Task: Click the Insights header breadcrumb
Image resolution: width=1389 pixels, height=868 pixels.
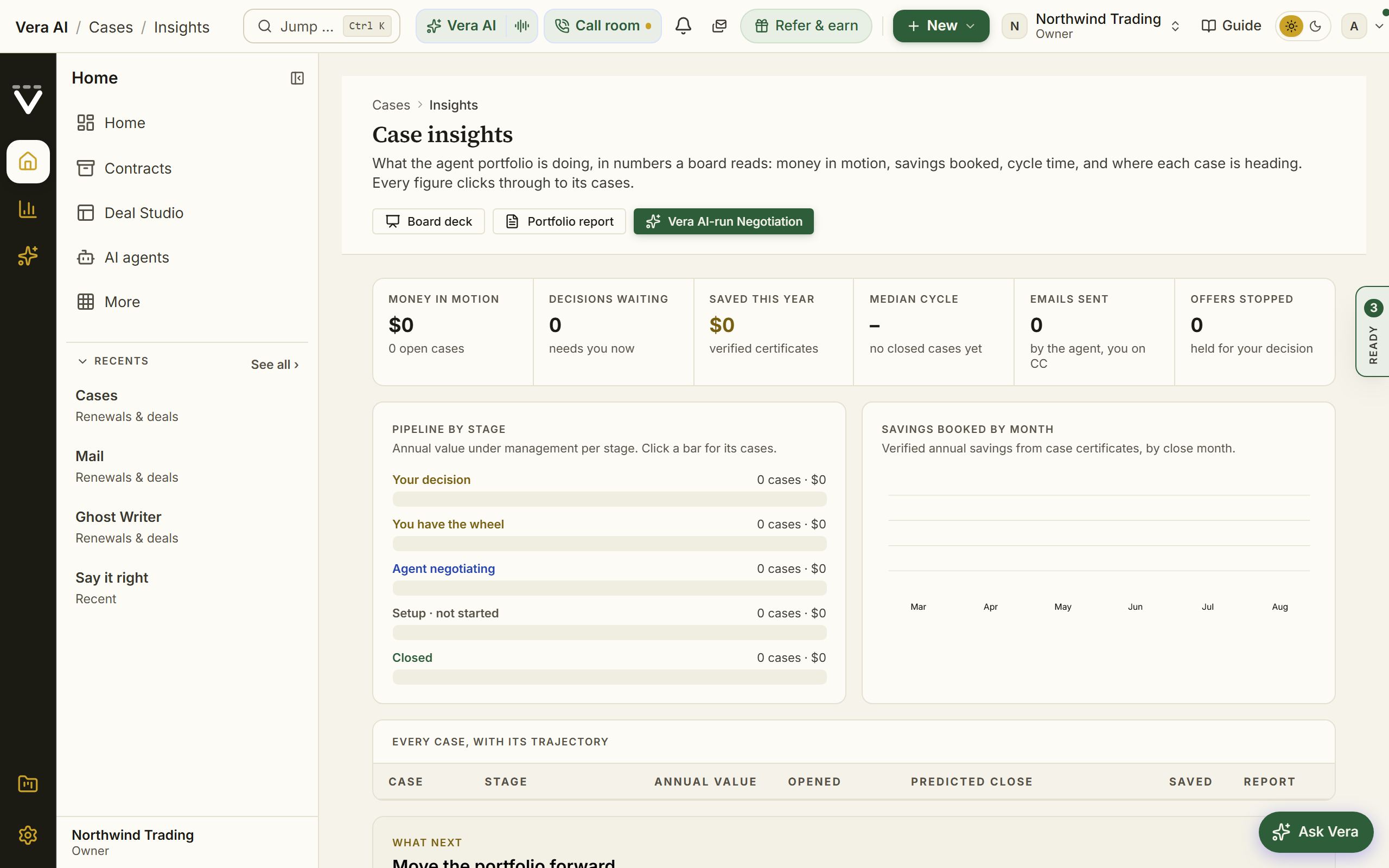Action: coord(181,27)
